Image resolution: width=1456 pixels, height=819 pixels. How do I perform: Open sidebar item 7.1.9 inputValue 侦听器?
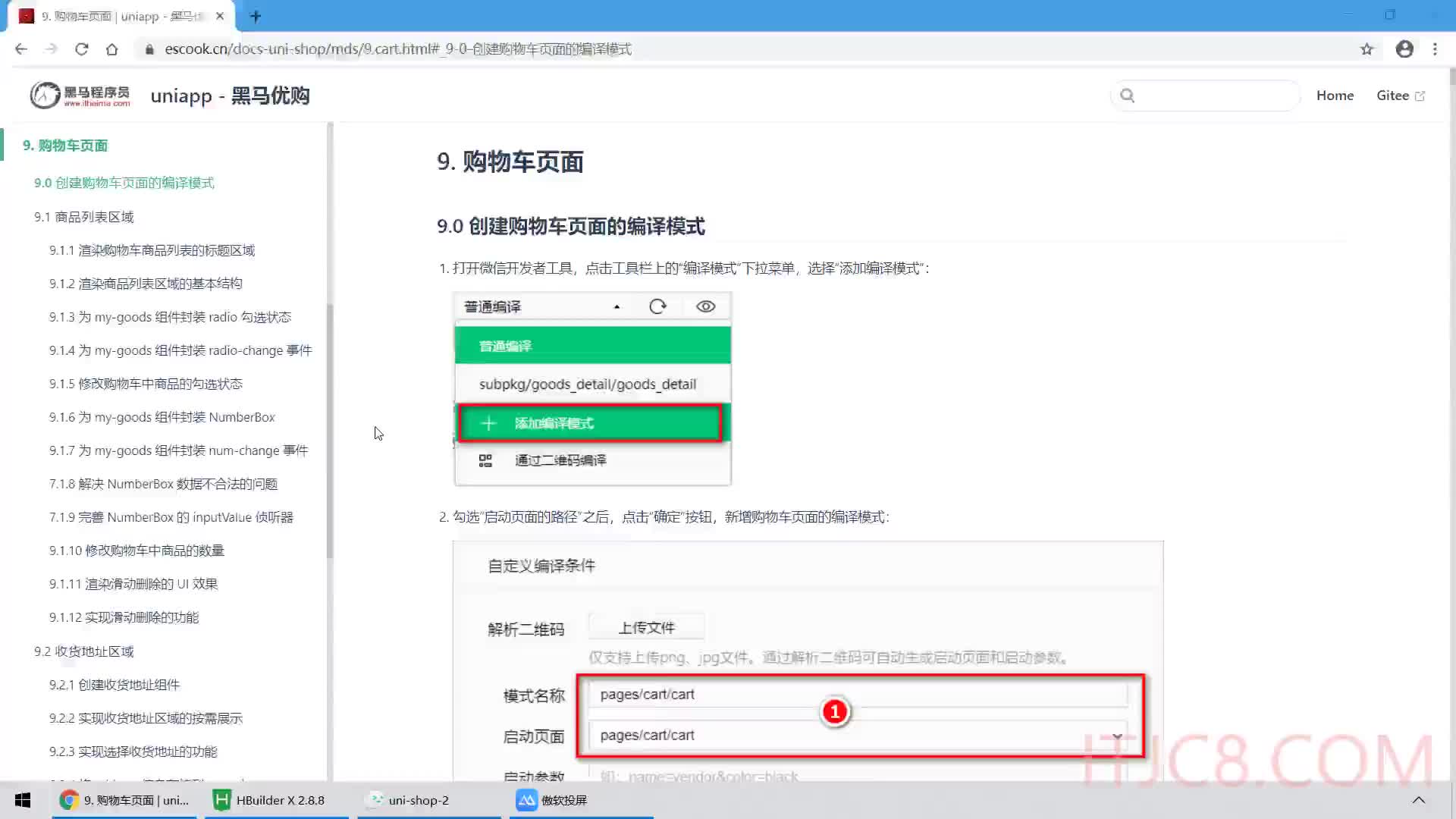coord(171,517)
